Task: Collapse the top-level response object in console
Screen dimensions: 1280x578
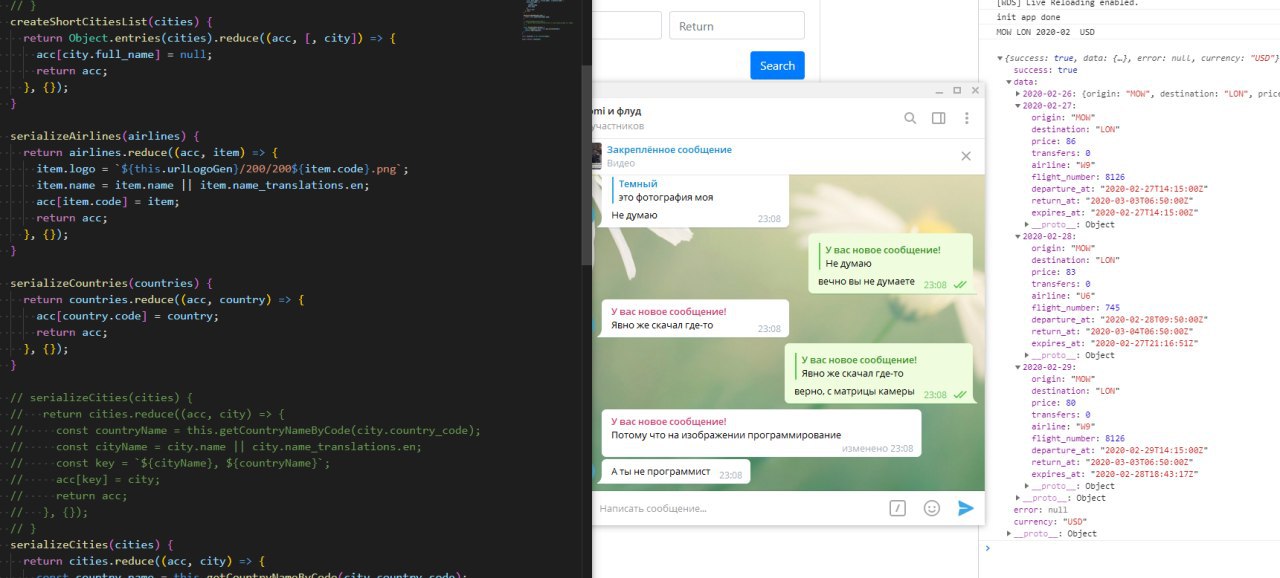Action: point(1000,59)
